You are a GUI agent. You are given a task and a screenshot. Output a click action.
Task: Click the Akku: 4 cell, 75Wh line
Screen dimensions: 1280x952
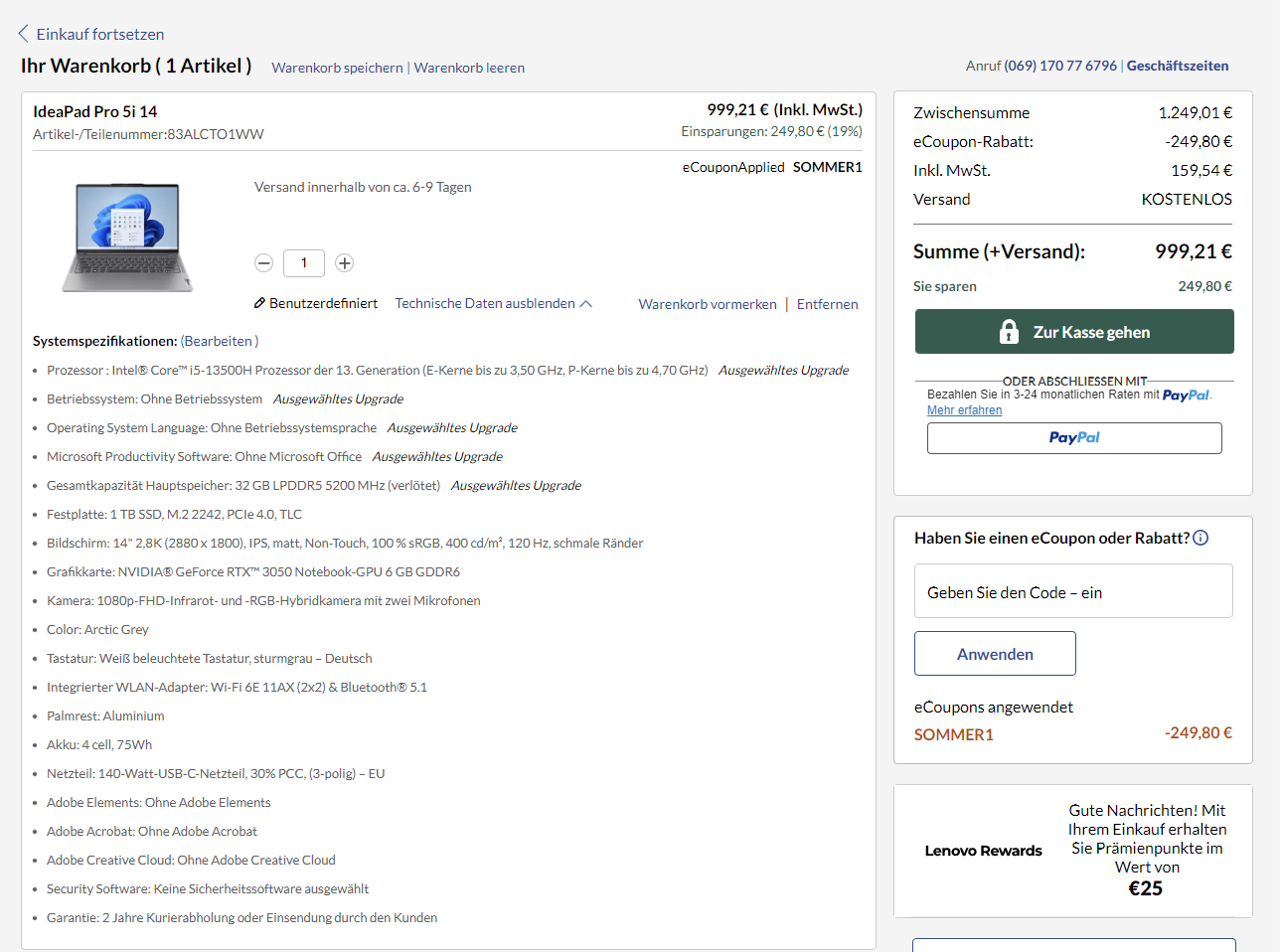click(99, 745)
